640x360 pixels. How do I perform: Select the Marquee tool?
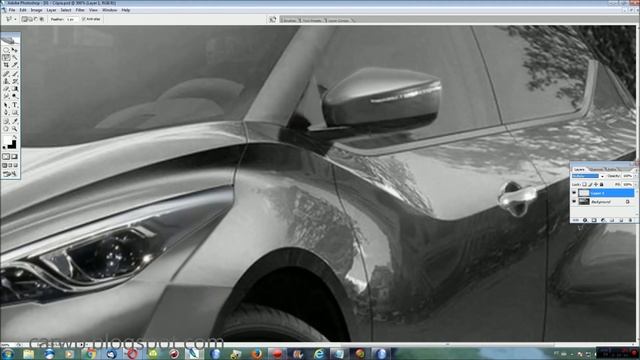[6, 49]
